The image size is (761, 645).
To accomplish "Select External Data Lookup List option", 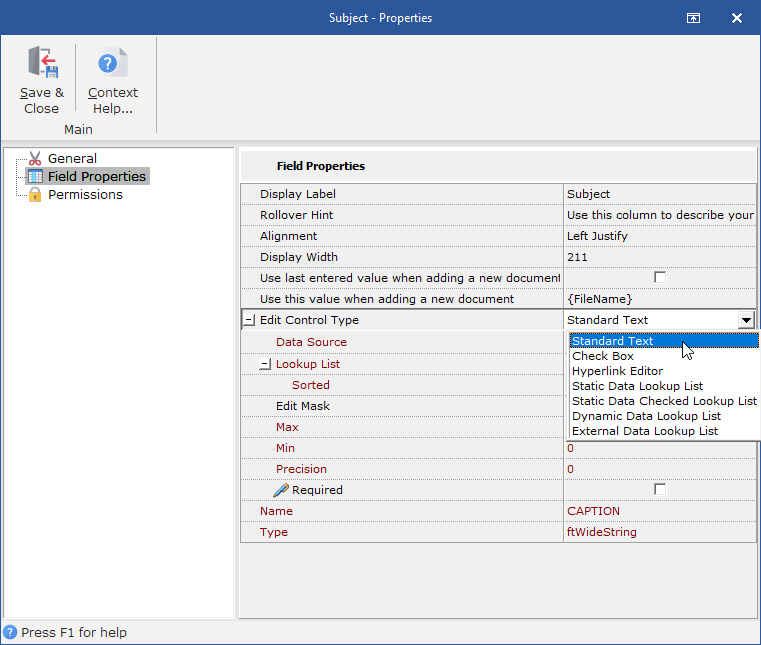I will 664,431.
